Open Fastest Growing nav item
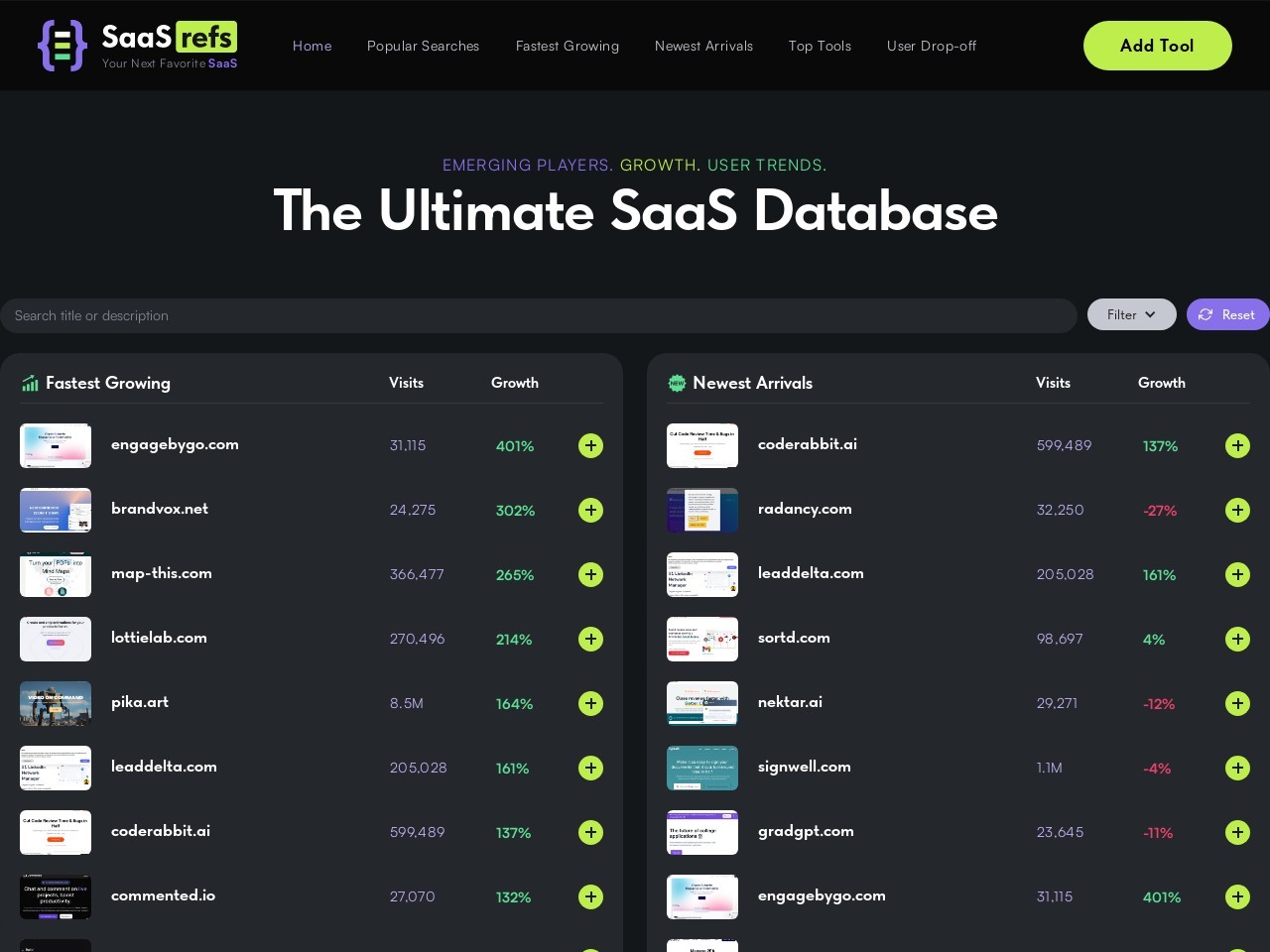This screenshot has width=1270, height=952. (x=568, y=46)
